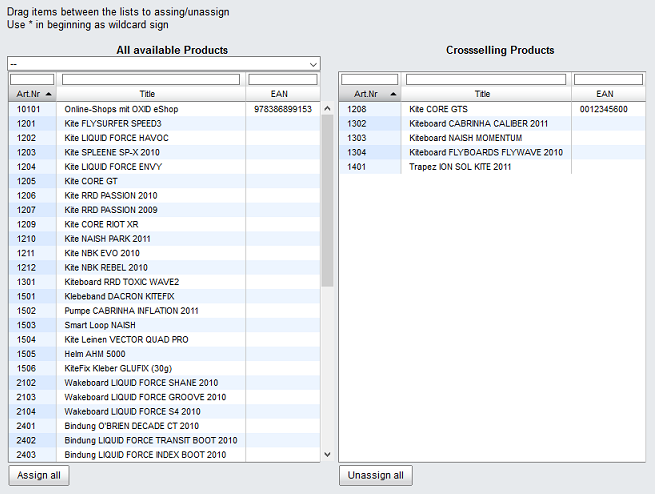
Task: Select crossselling row Kiteboard NAISH MOMENTUM
Action: click(493, 138)
